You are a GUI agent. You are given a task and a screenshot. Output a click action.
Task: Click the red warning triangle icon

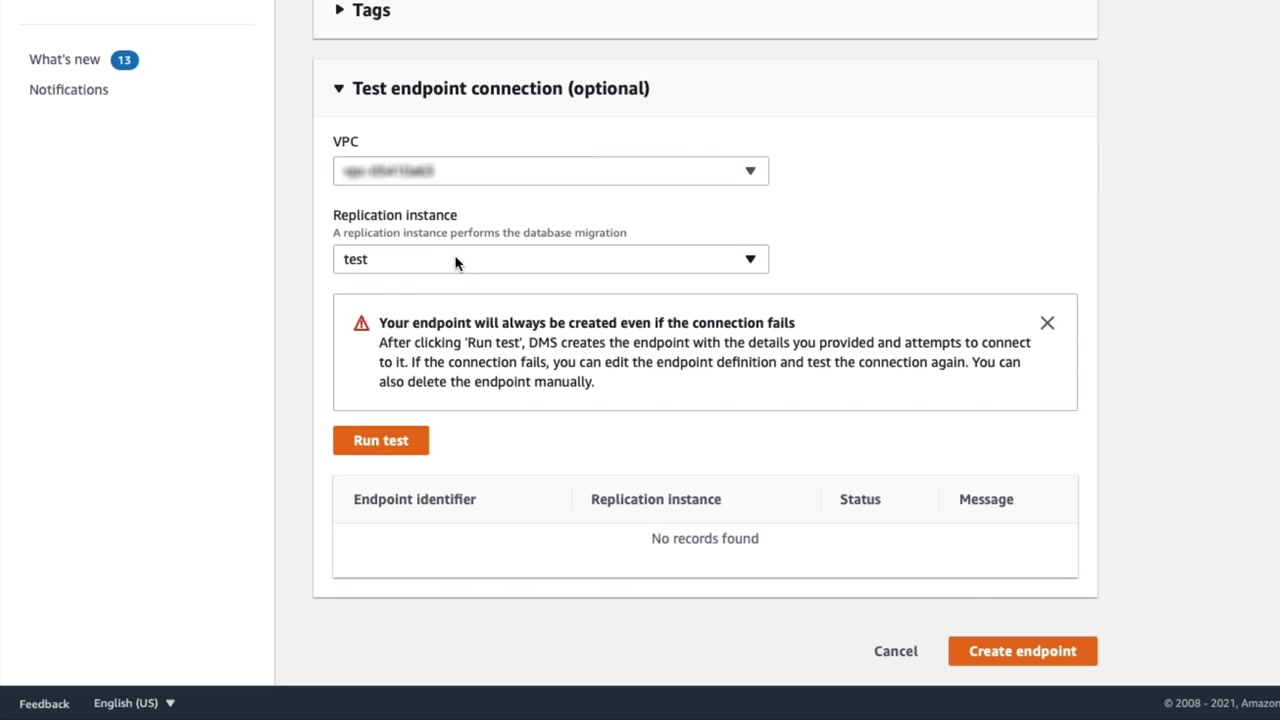(x=361, y=323)
